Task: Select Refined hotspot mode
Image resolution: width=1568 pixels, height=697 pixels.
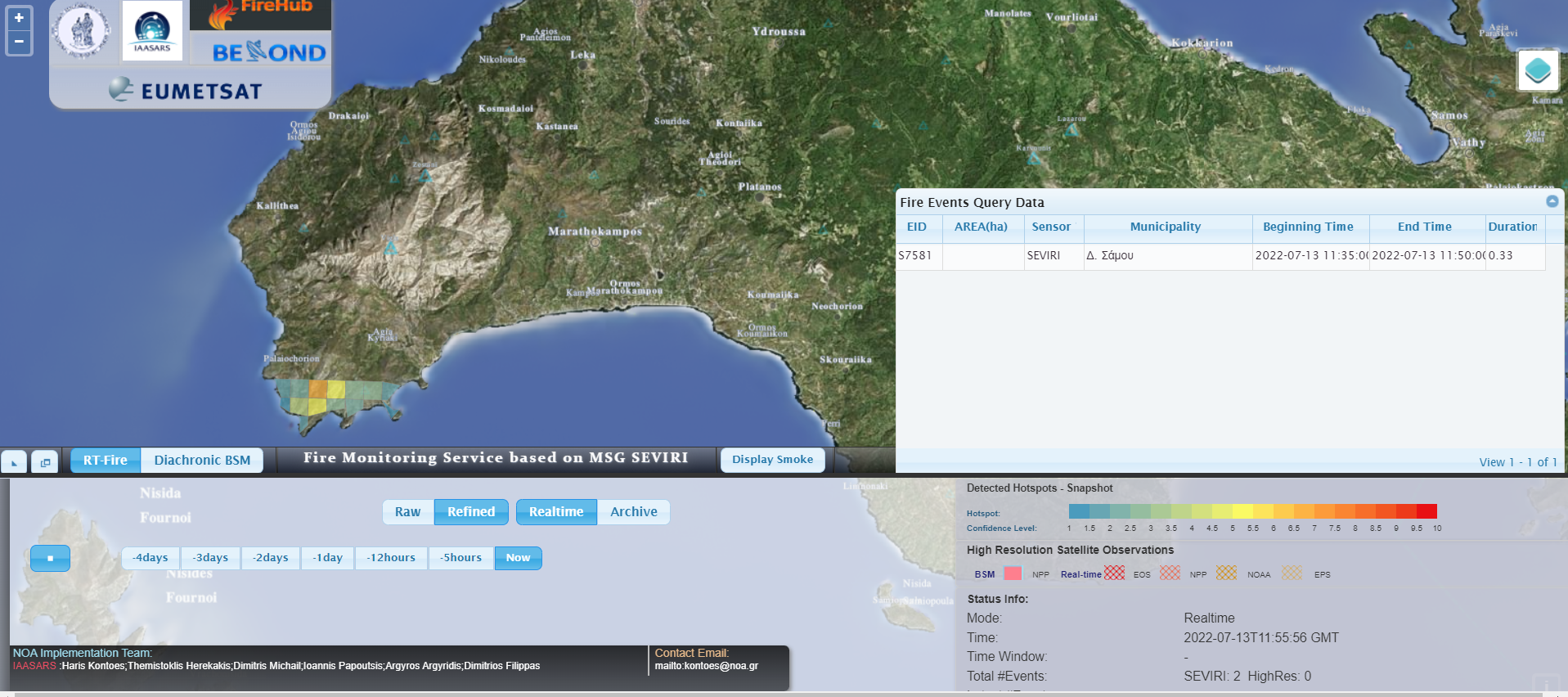Action: click(x=471, y=512)
